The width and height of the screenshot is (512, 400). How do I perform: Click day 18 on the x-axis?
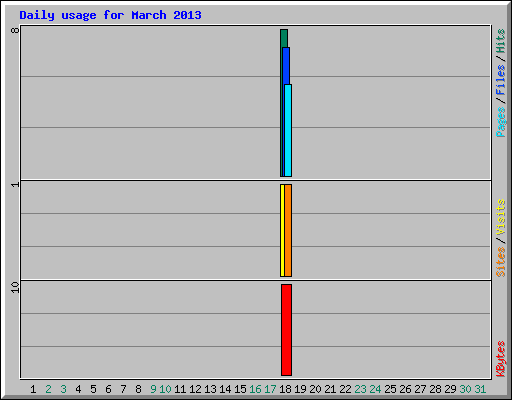coord(285,389)
